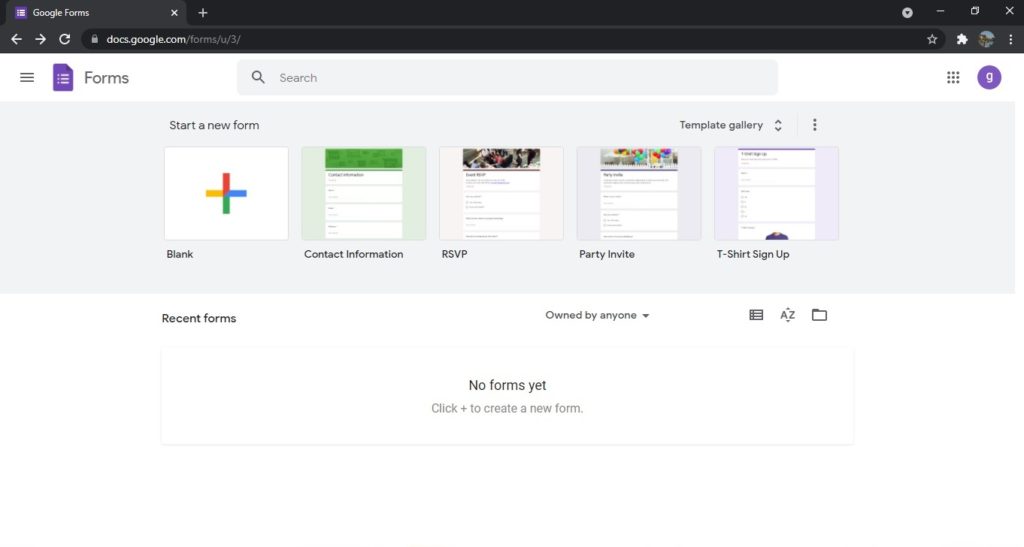1024x547 pixels.
Task: Click the Recent forms heading
Action: coord(199,319)
